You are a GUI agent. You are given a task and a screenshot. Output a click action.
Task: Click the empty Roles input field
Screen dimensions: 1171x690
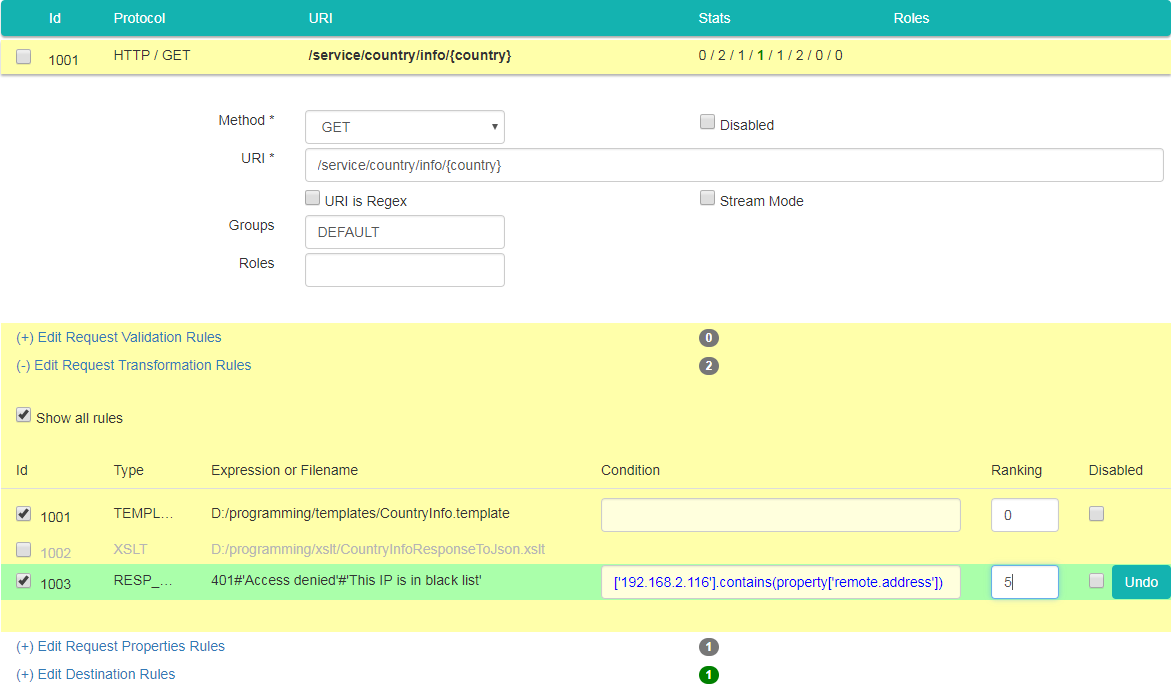404,270
